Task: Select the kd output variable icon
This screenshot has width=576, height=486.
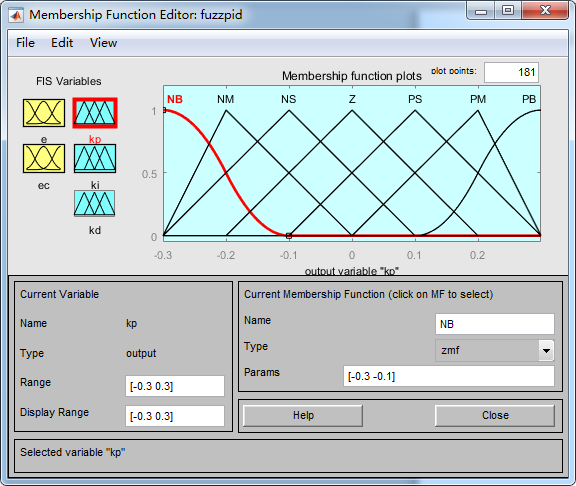Action: (x=94, y=203)
